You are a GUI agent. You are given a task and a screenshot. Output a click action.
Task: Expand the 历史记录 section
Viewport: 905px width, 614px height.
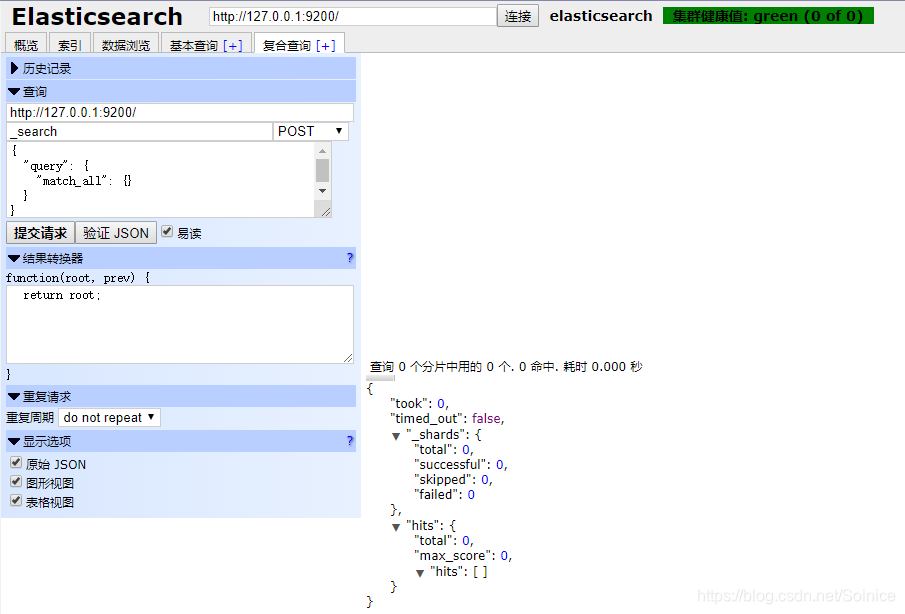(x=181, y=69)
